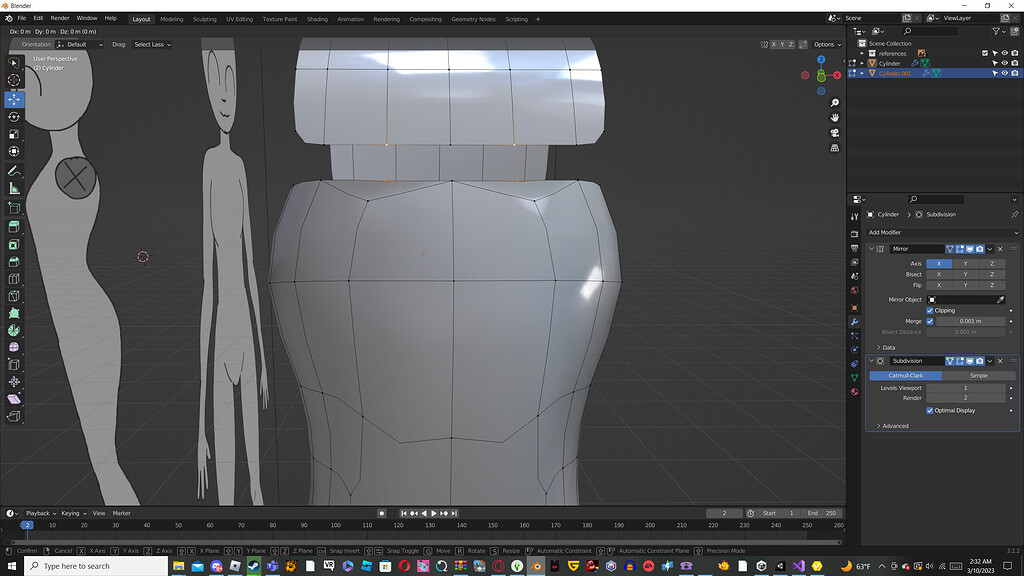The height and width of the screenshot is (576, 1024).
Task: Select Simple subdivision type
Action: click(x=978, y=376)
